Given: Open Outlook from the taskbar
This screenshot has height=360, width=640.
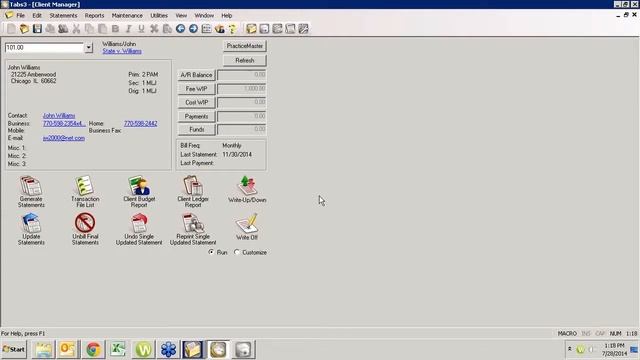Looking at the screenshot, I should pyautogui.click(x=68, y=349).
